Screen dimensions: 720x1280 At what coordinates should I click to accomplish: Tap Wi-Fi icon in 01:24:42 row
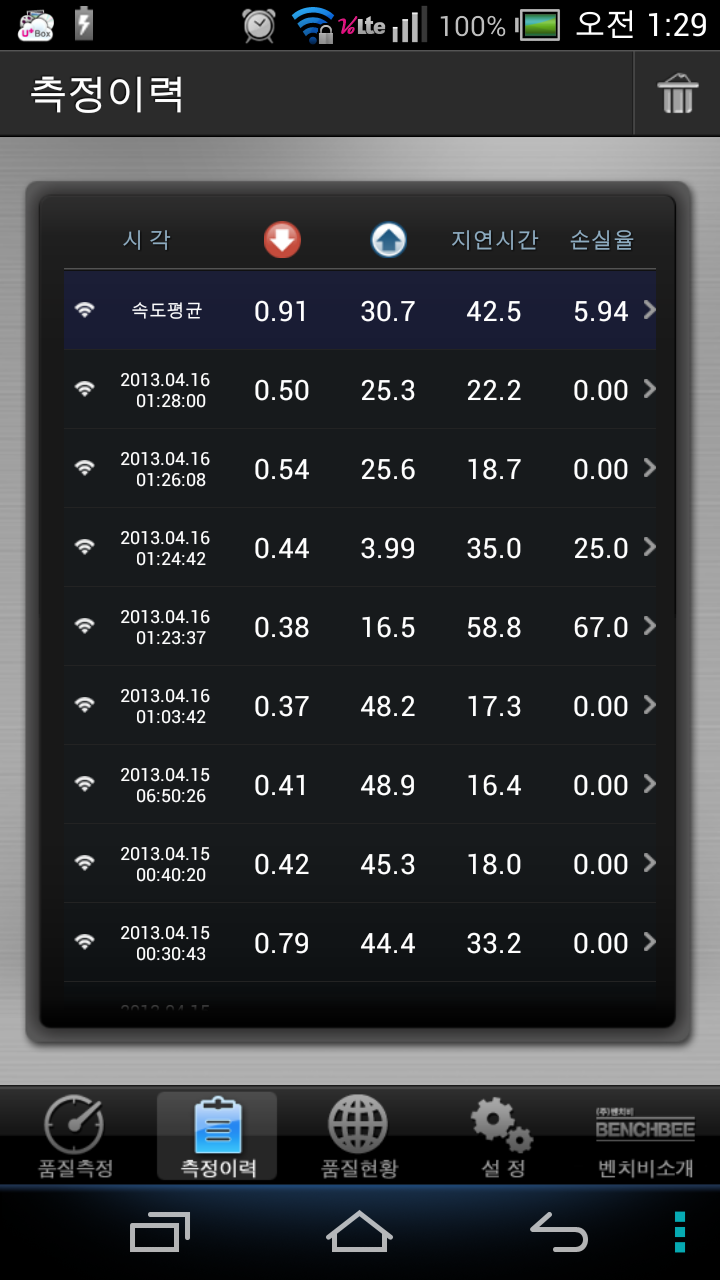click(85, 547)
